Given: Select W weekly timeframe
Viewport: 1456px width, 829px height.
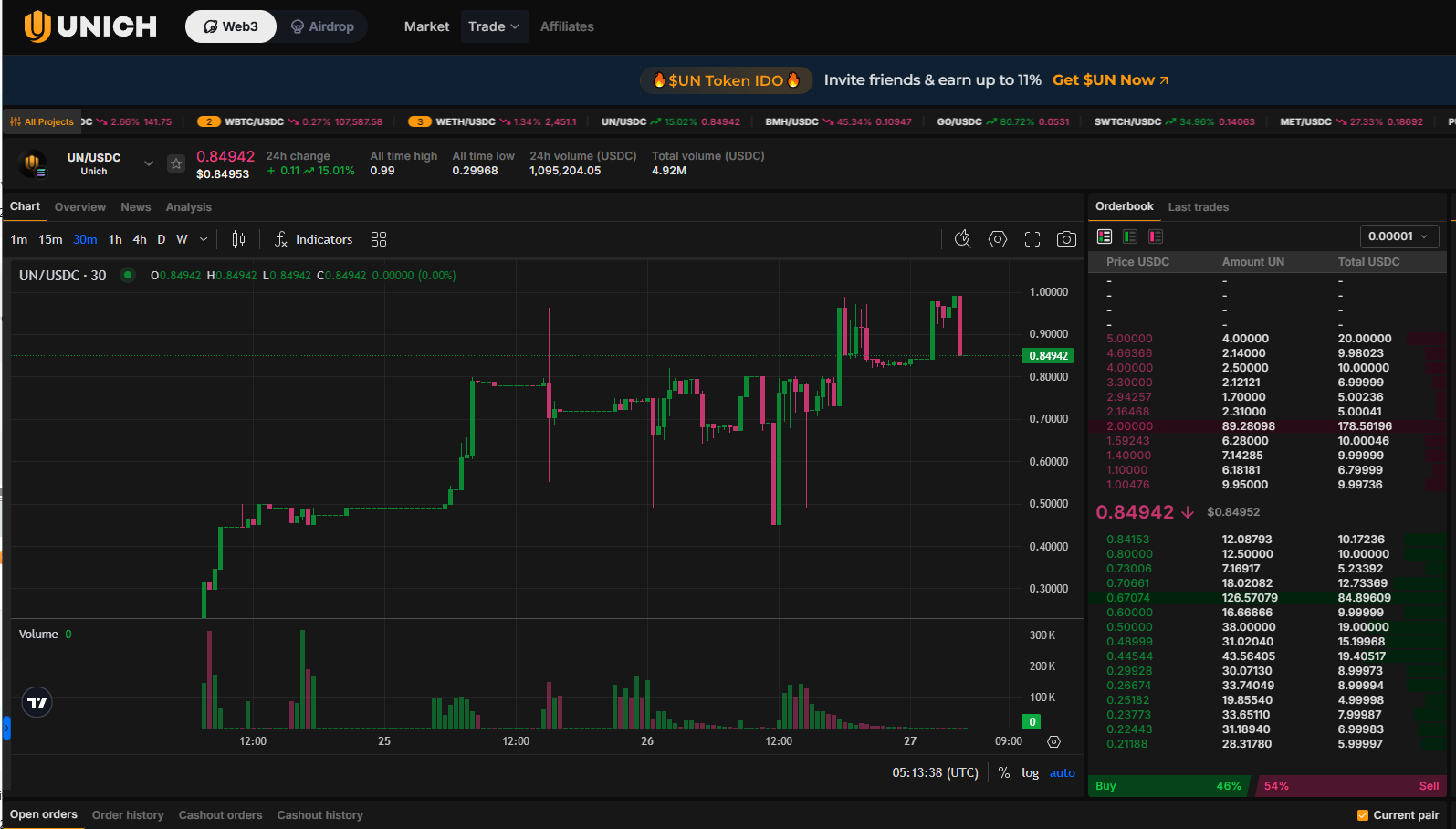Looking at the screenshot, I should pyautogui.click(x=182, y=239).
